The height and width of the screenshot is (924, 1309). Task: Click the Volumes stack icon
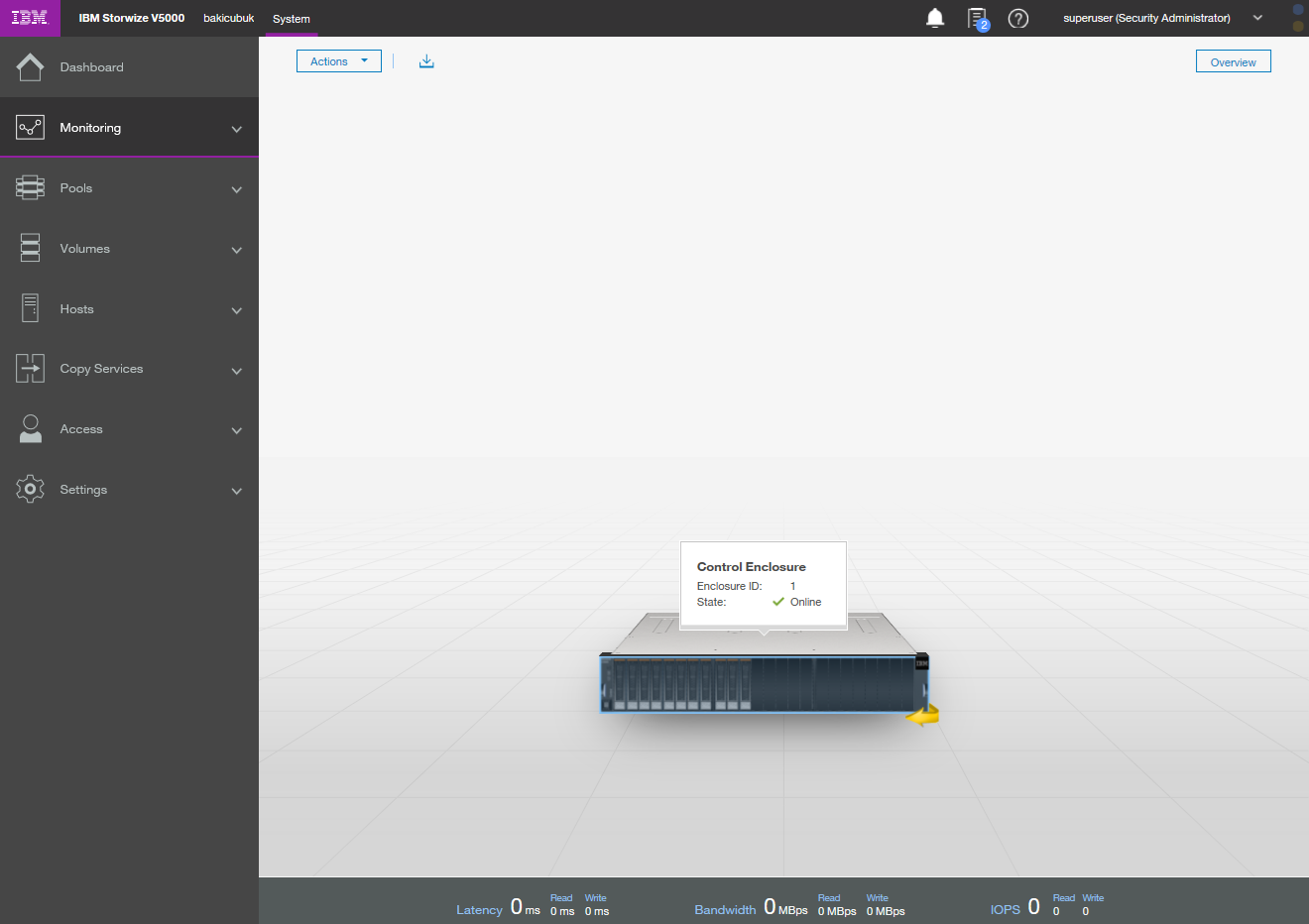tap(30, 248)
